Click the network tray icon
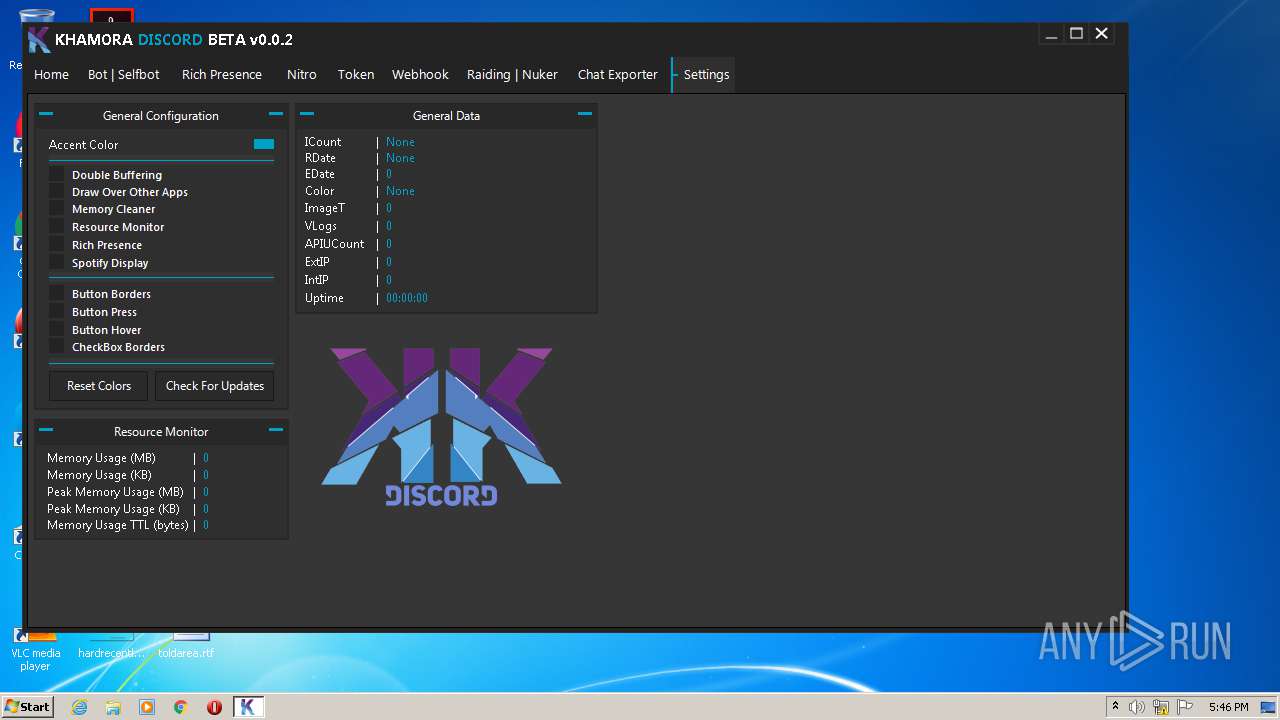This screenshot has height=720, width=1280. (x=1161, y=707)
